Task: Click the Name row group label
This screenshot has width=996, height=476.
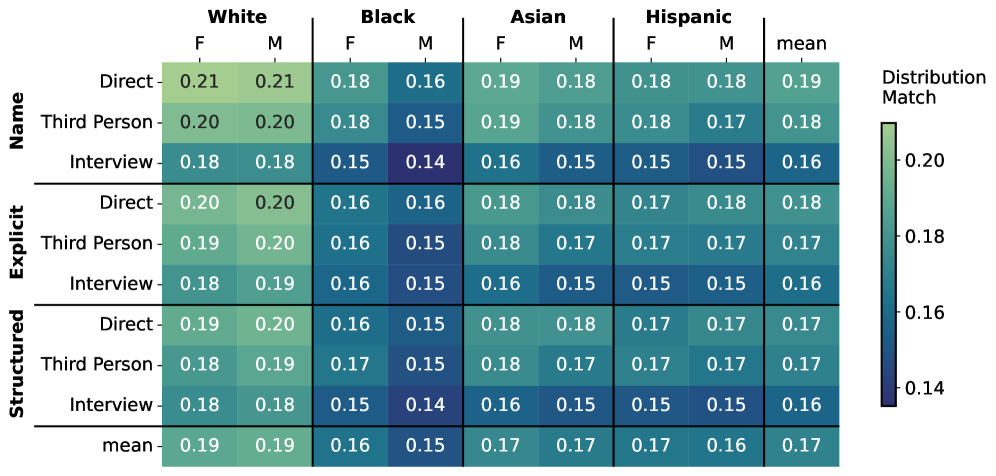Action: (17, 122)
